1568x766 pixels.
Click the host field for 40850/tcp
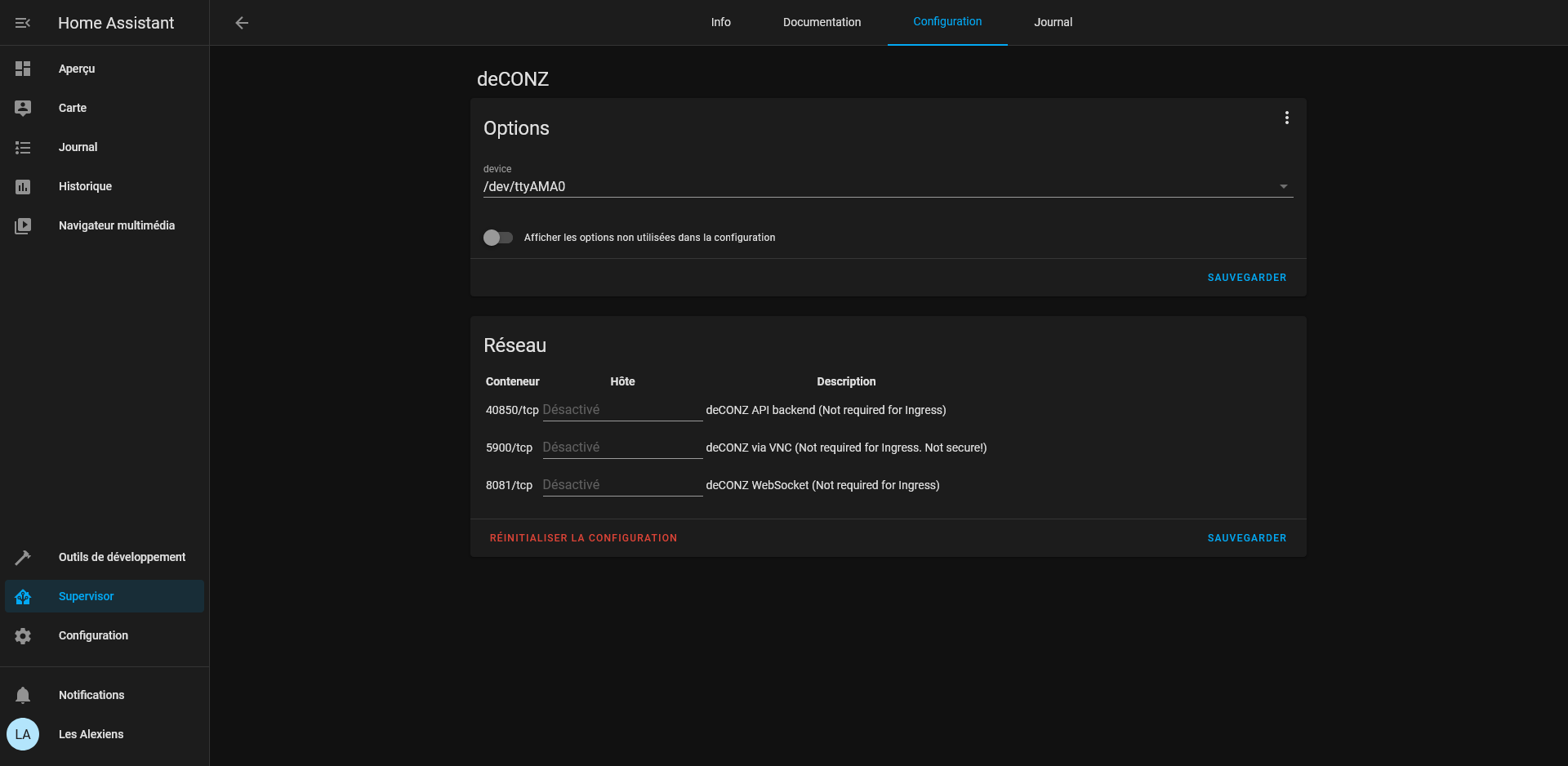pos(622,410)
